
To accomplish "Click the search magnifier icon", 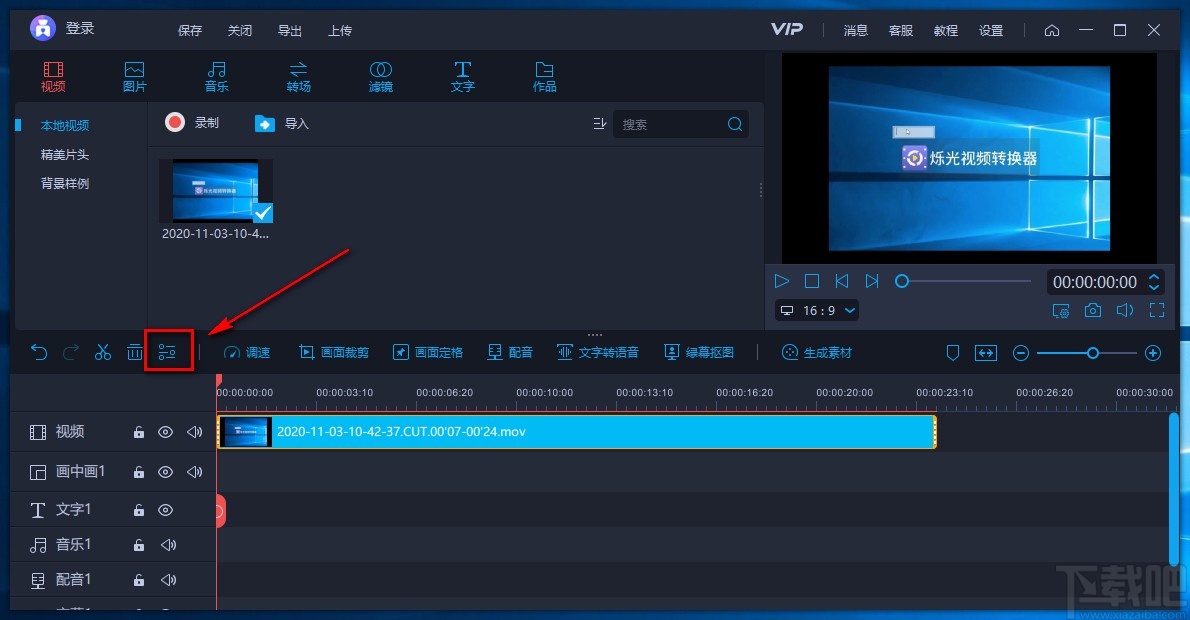I will (x=735, y=124).
